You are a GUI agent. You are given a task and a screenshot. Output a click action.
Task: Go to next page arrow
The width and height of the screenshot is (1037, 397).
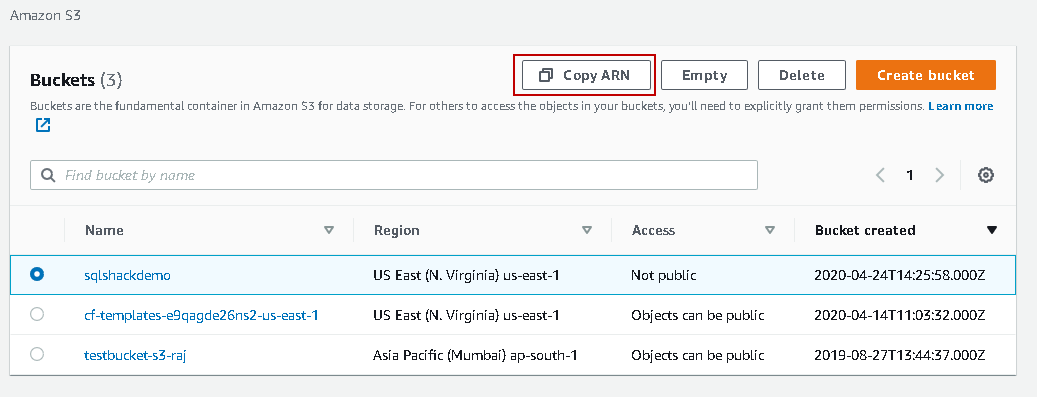click(939, 175)
